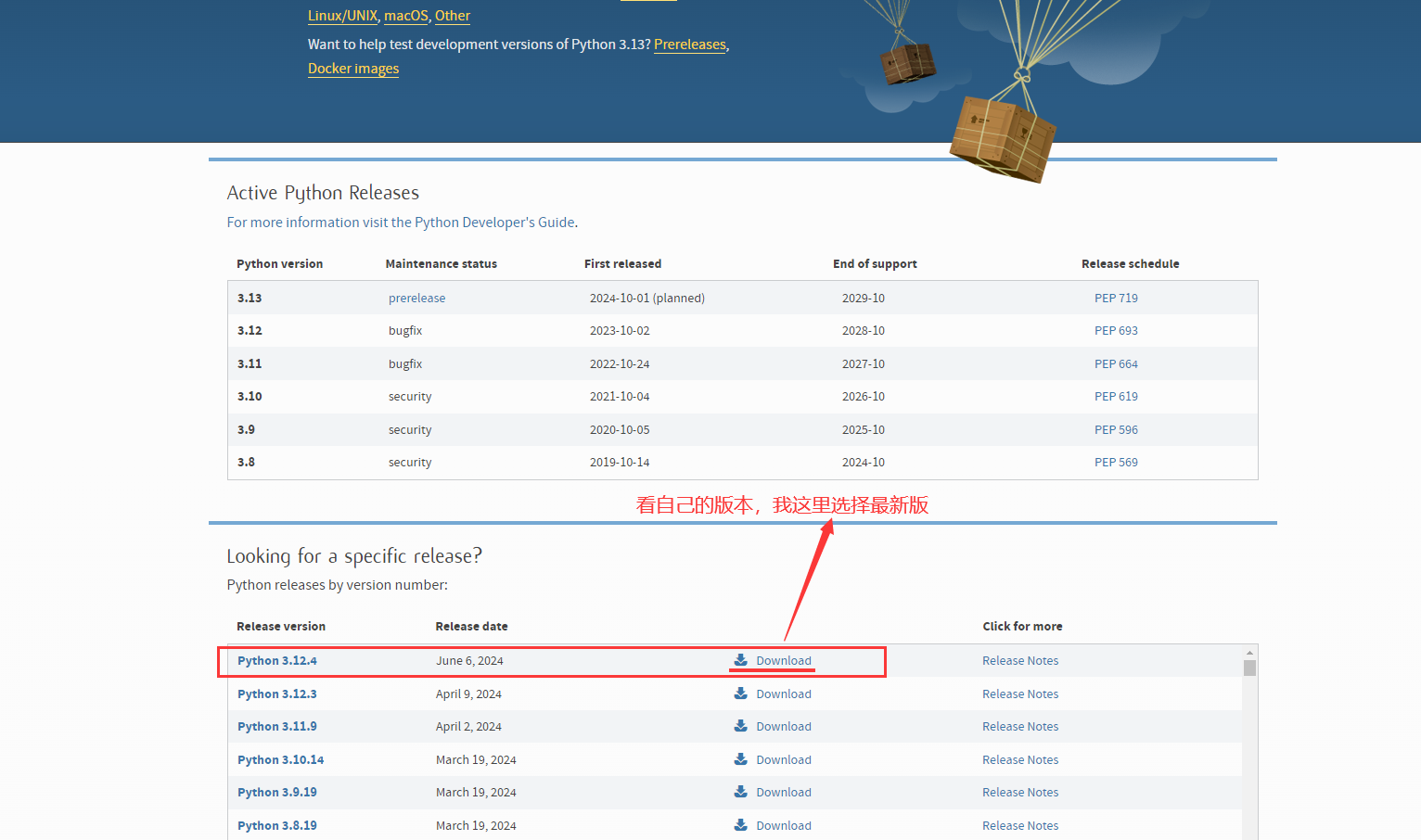Select the 3.12 version cell
The height and width of the screenshot is (840, 1421).
pyautogui.click(x=250, y=330)
